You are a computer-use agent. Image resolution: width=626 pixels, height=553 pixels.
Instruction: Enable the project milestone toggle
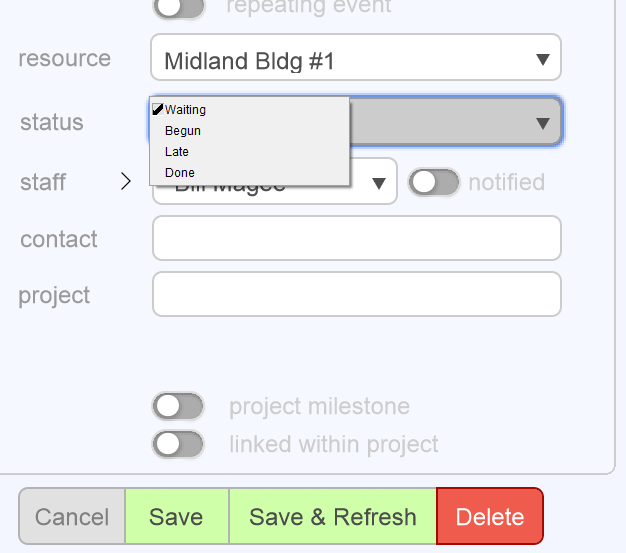click(x=178, y=407)
